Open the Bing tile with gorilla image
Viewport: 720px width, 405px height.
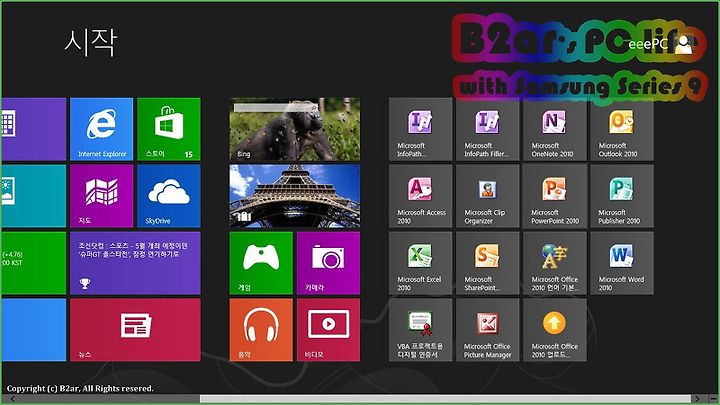pos(295,129)
